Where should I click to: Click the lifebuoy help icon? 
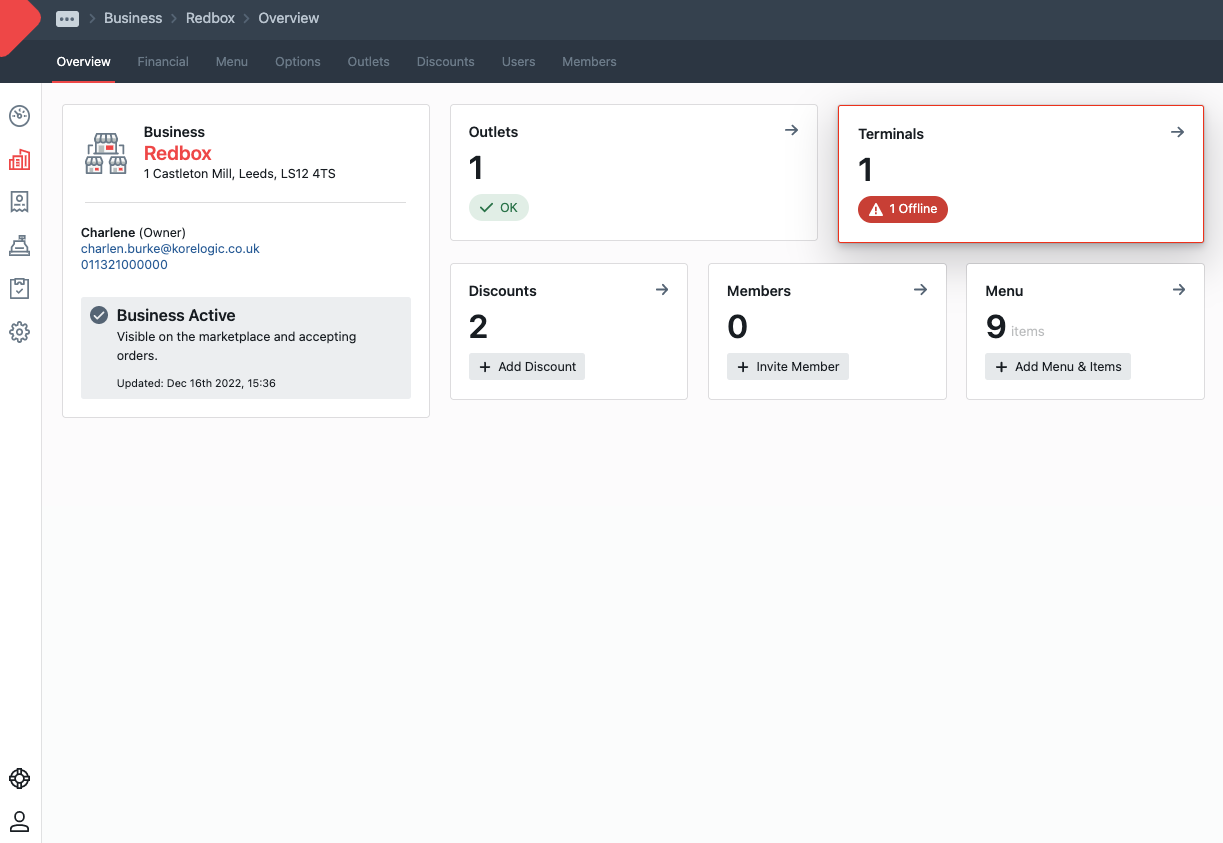[19, 778]
